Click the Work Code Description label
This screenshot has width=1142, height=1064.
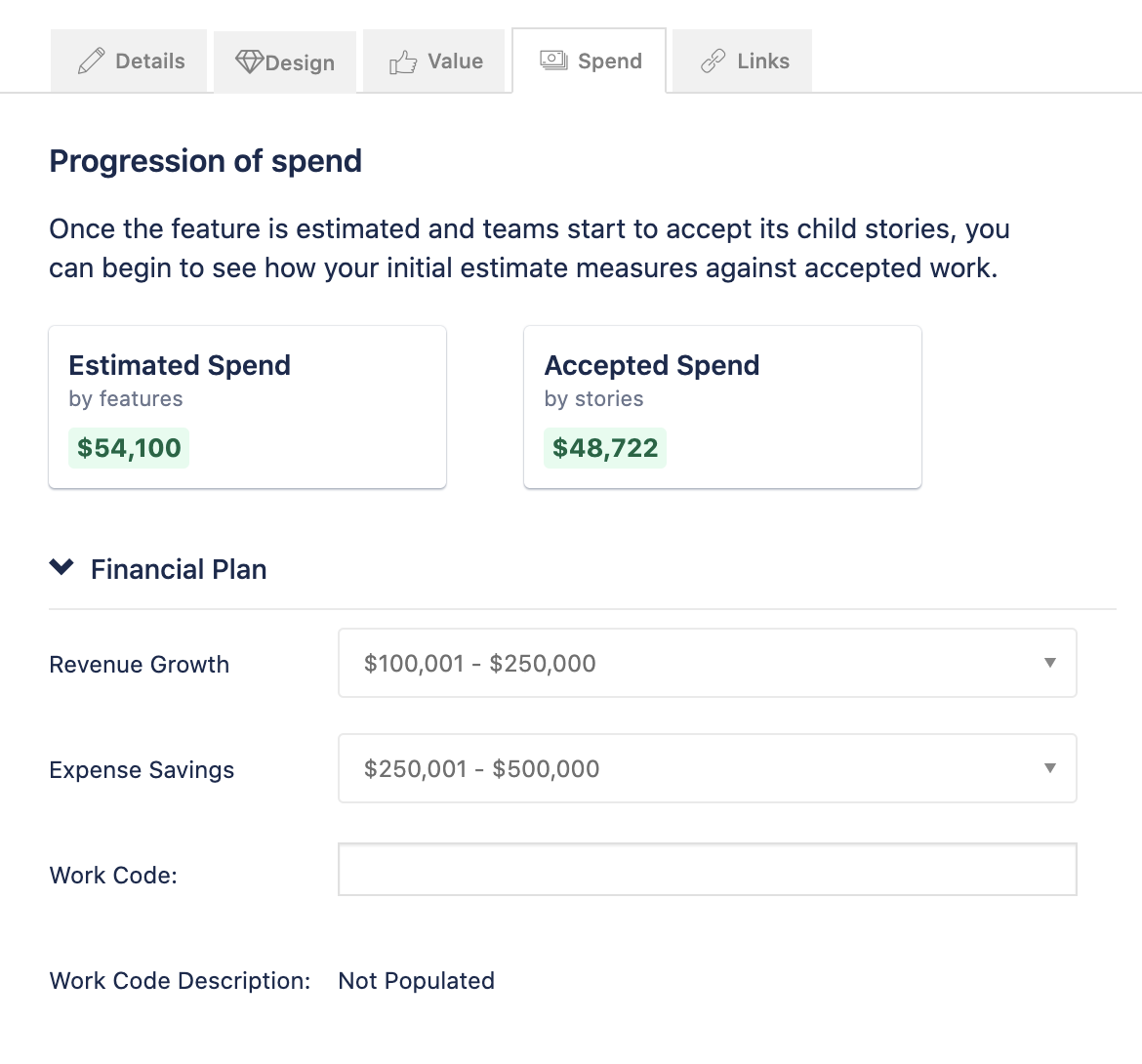coord(180,981)
